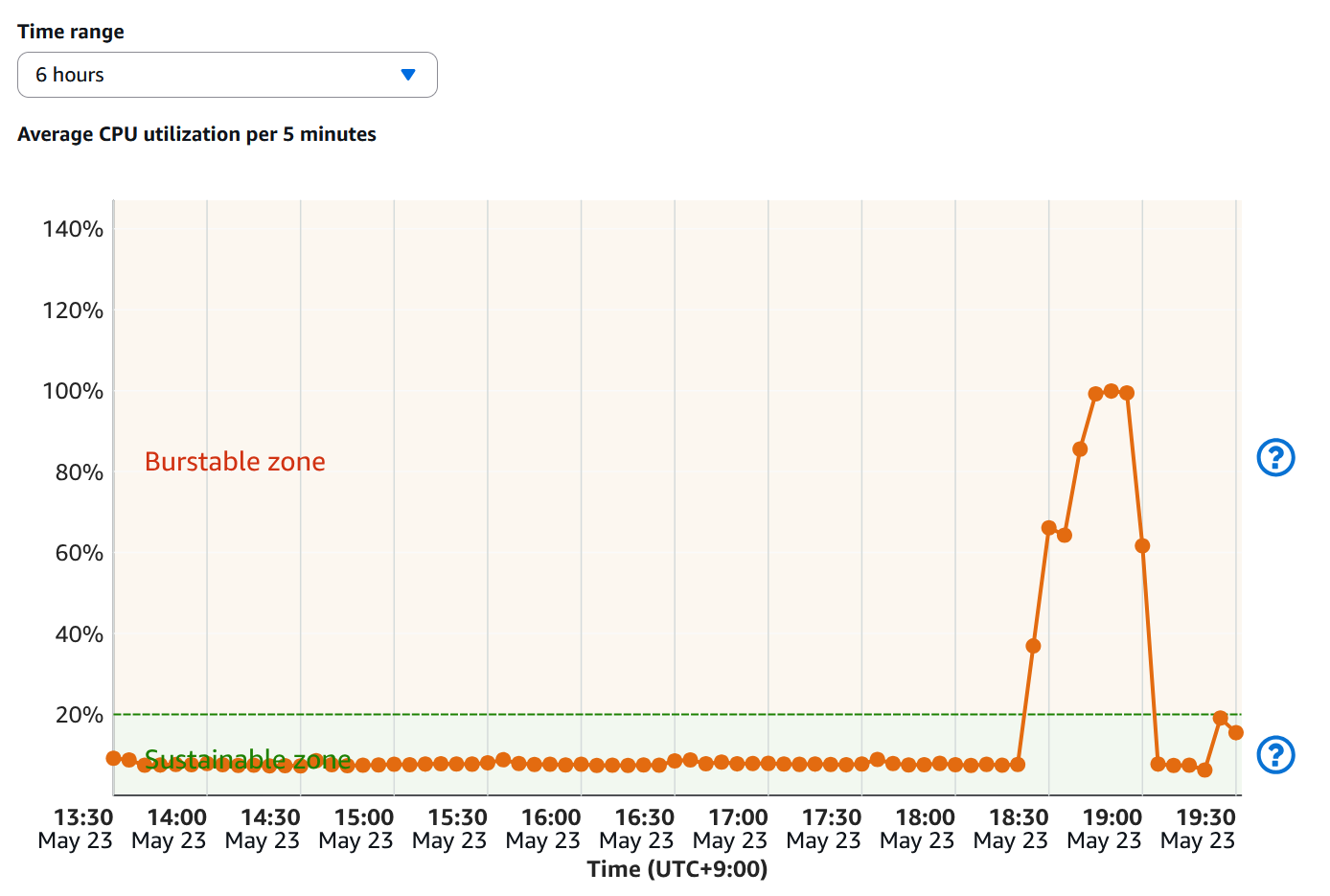Select the last data point on the chart

click(x=1236, y=732)
